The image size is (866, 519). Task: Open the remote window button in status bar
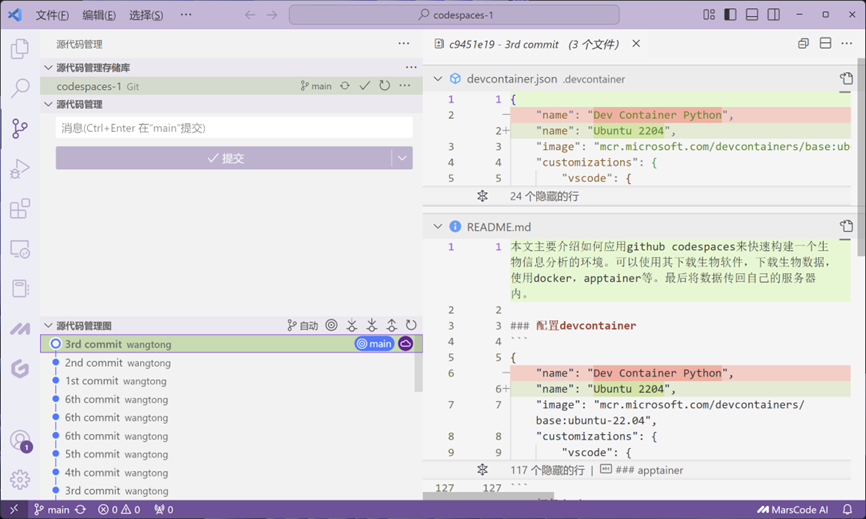tap(14, 510)
